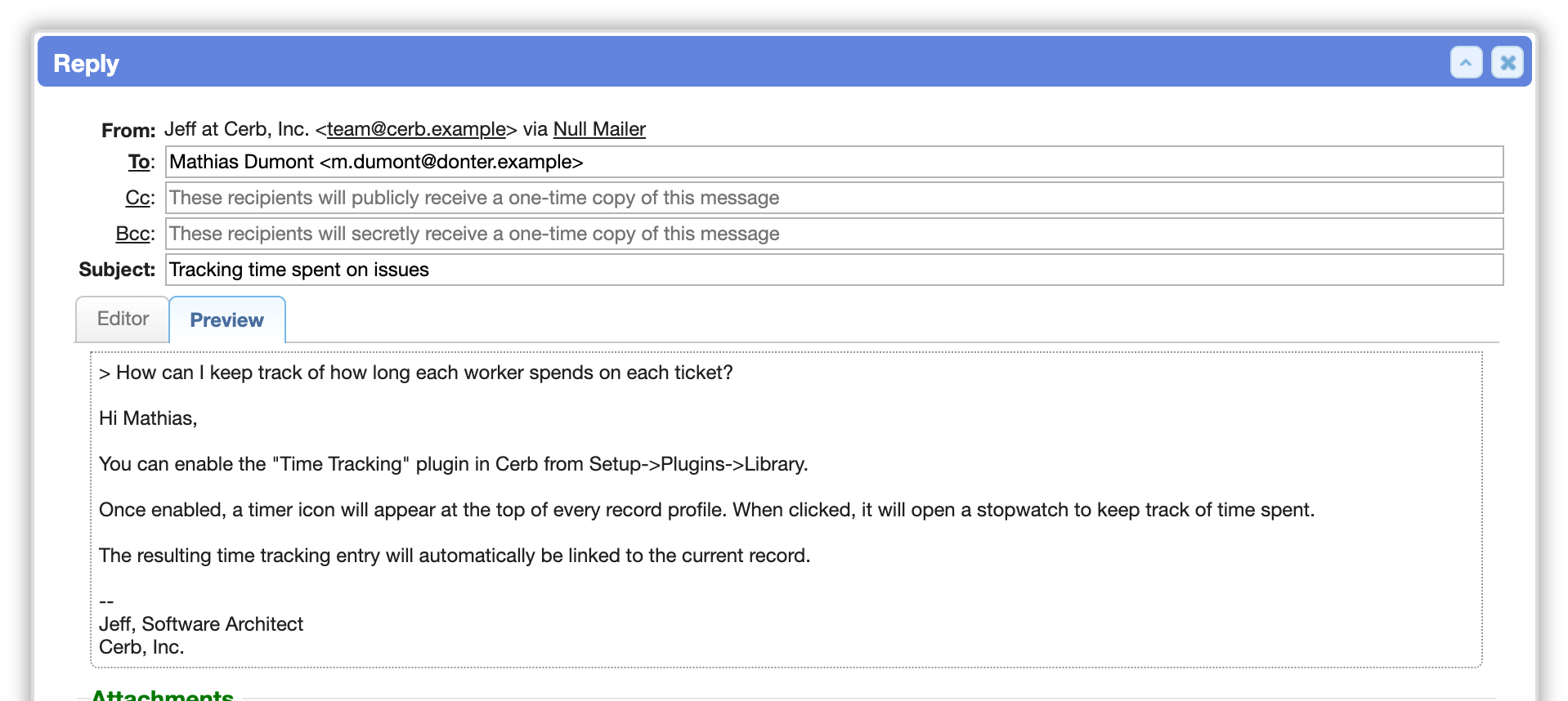
Task: Click the Jeff, Software Architect signature line
Action: coord(201,624)
